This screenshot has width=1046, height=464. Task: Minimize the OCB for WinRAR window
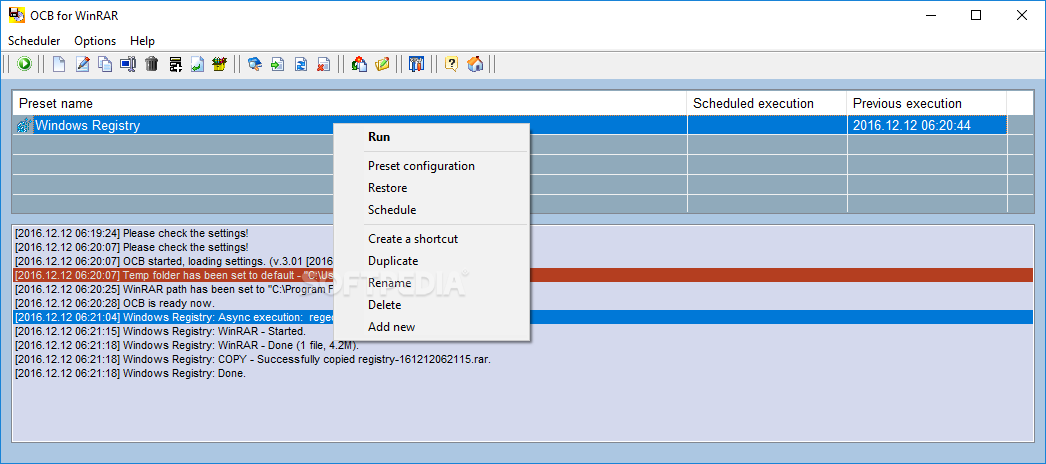(x=930, y=15)
